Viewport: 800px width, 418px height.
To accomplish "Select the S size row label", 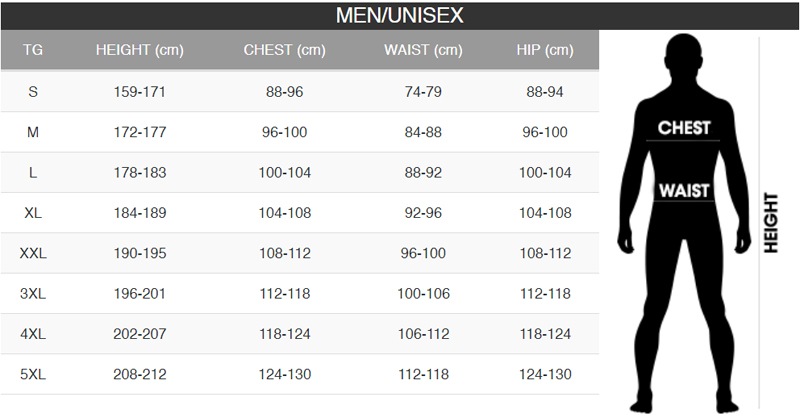I will pos(33,91).
